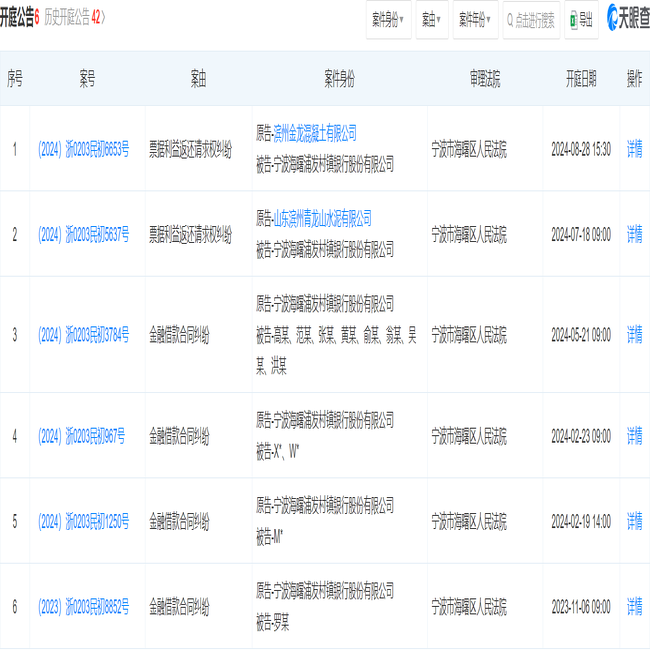Viewport: 650px width, 650px height.
Task: Select 宁波市海曙区人民法院 in row 1
Action: pos(469,149)
